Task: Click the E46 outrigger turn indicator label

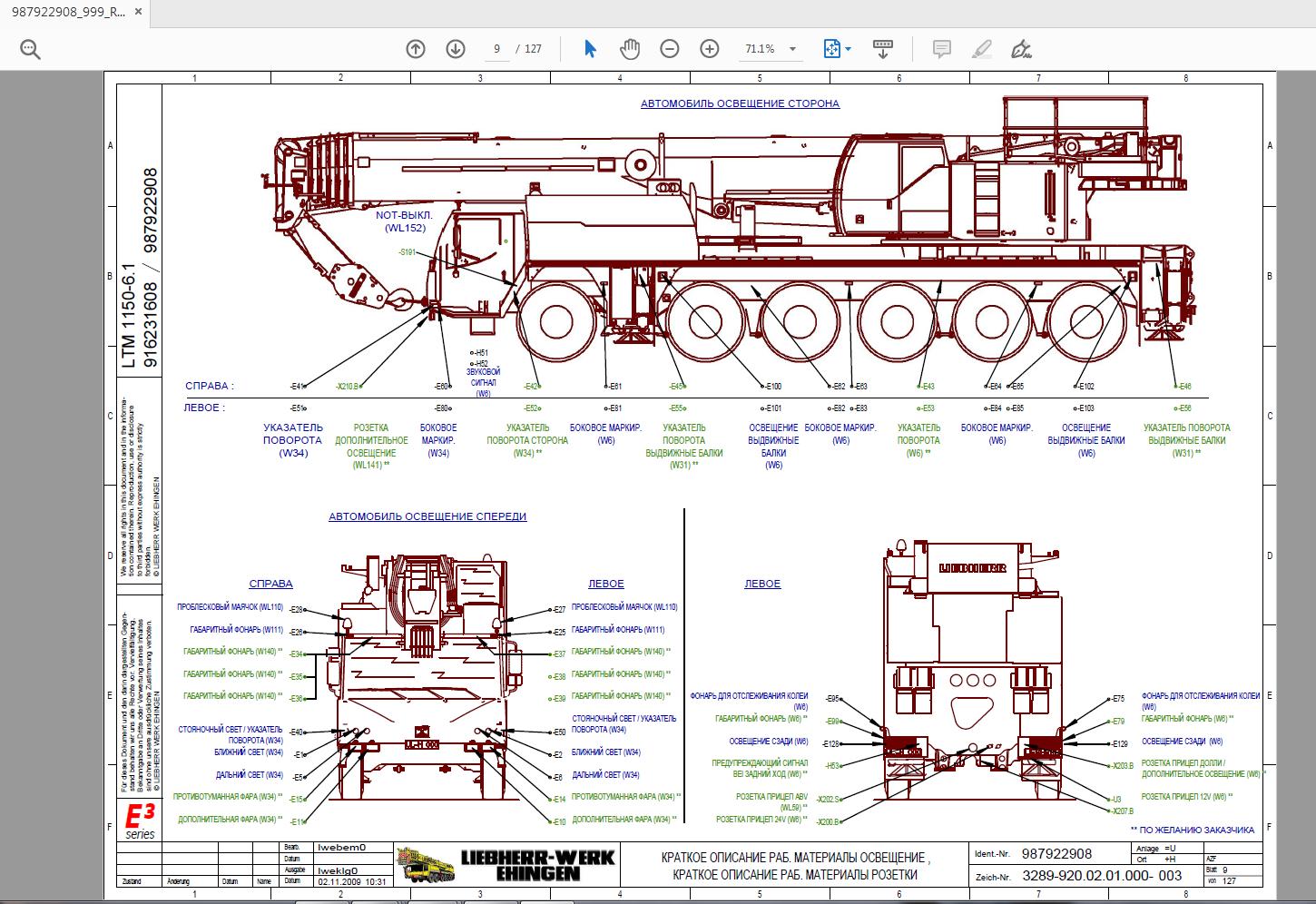Action: (1181, 386)
